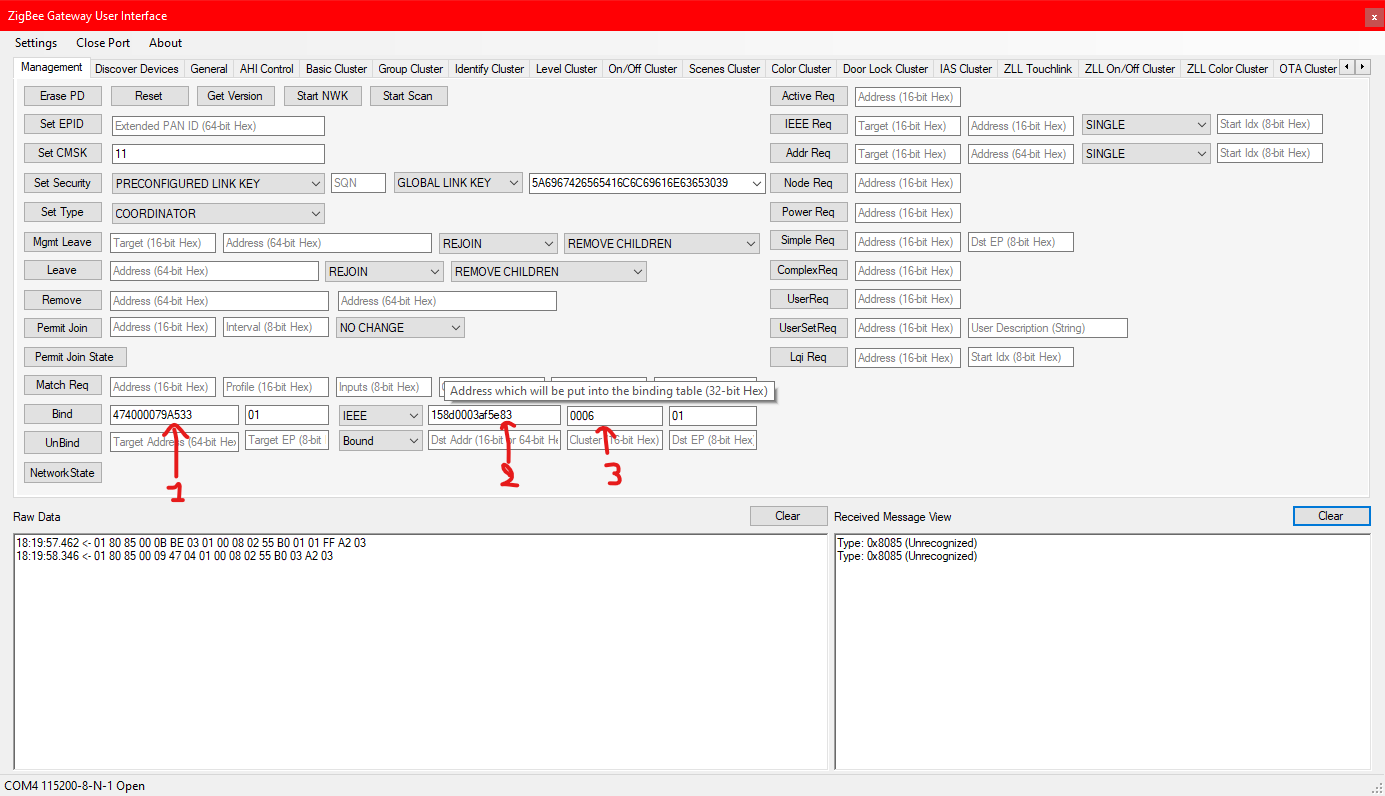This screenshot has height=796, width=1385.
Task: Focus the Profile field in Match Req row
Action: 275,387
